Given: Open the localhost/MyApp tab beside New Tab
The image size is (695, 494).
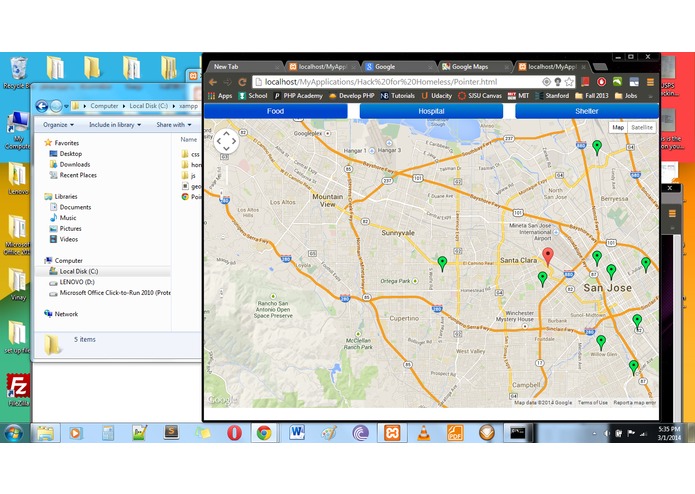Looking at the screenshot, I should click(x=322, y=67).
